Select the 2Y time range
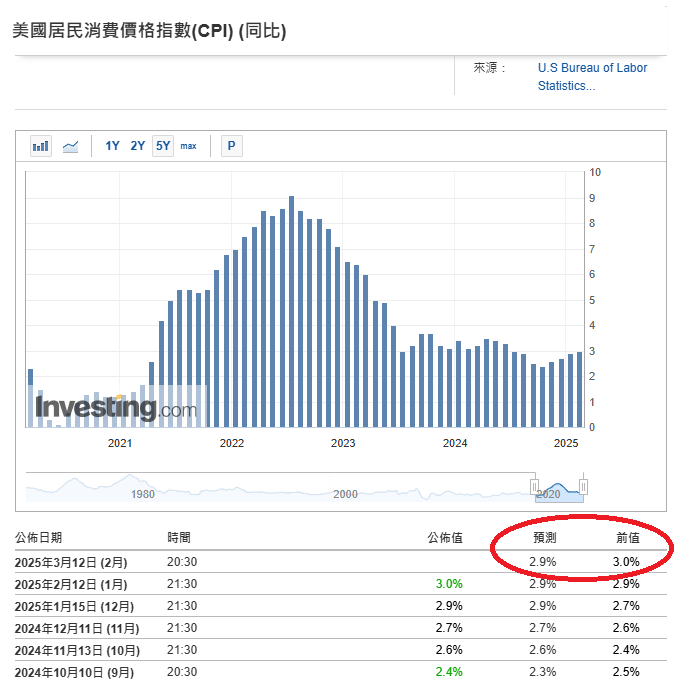The height and width of the screenshot is (697, 675). coord(137,146)
